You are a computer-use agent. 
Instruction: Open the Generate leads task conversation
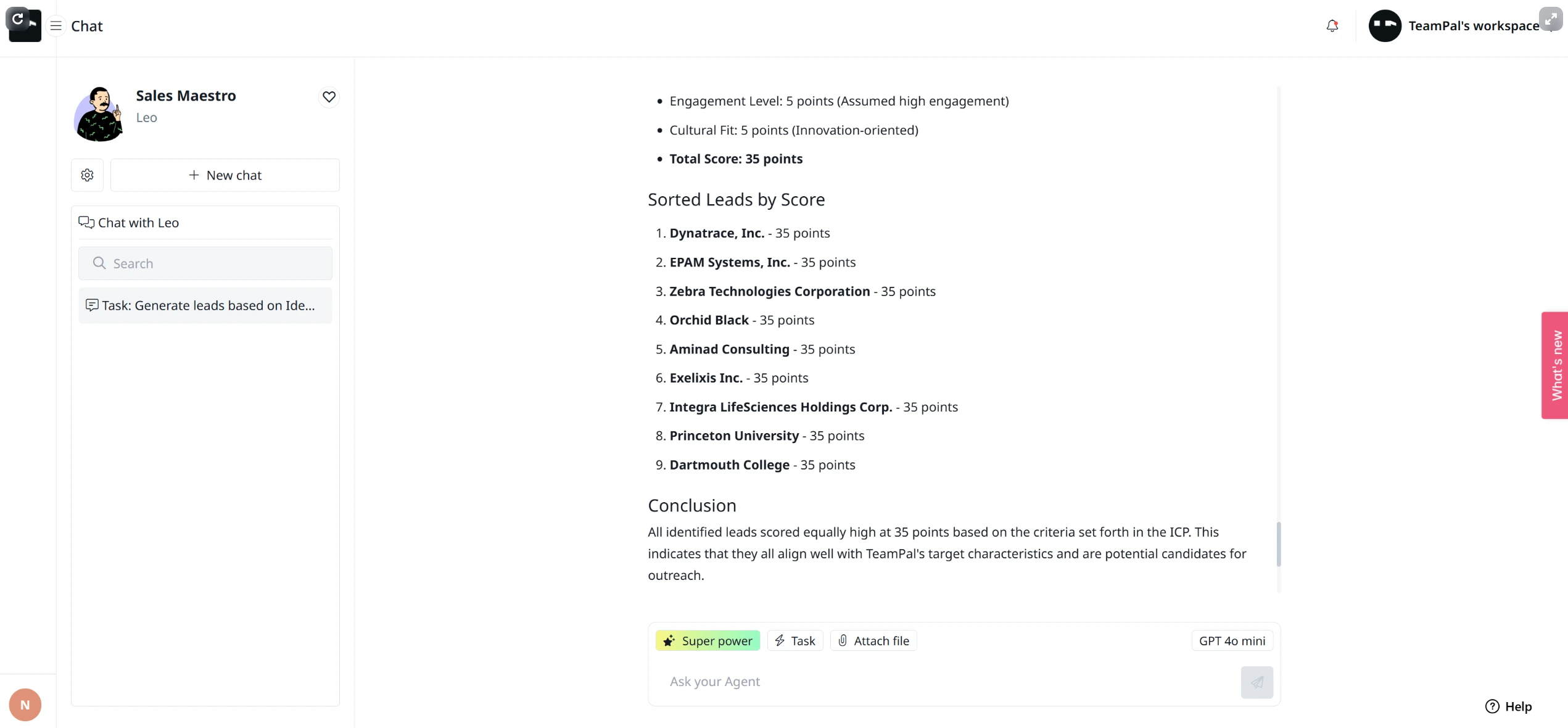205,305
